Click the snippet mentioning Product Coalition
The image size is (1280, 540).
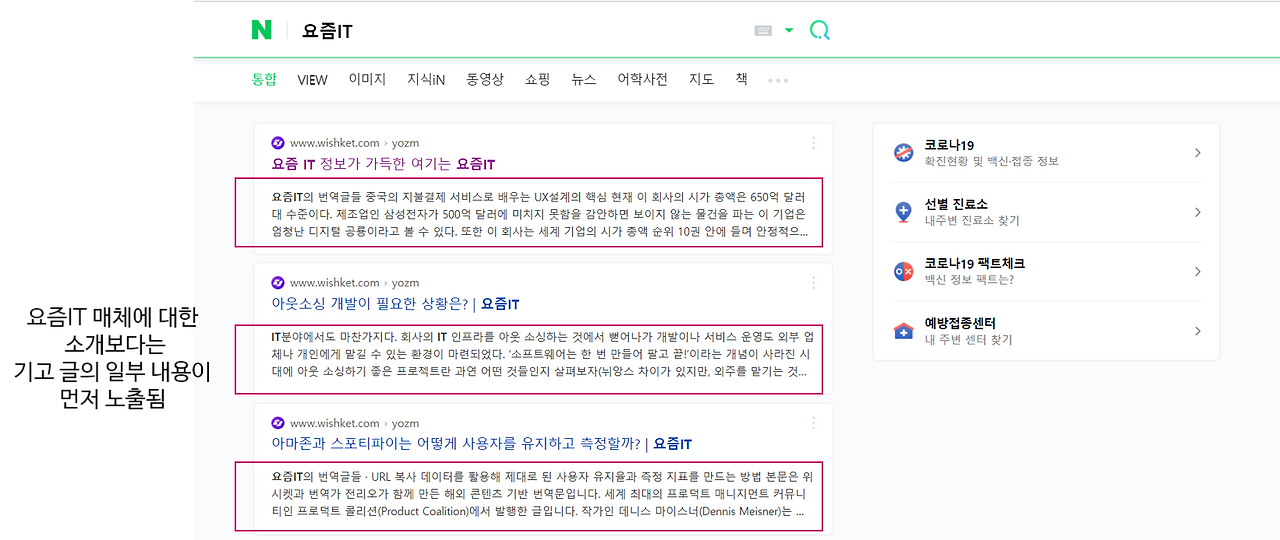point(540,493)
